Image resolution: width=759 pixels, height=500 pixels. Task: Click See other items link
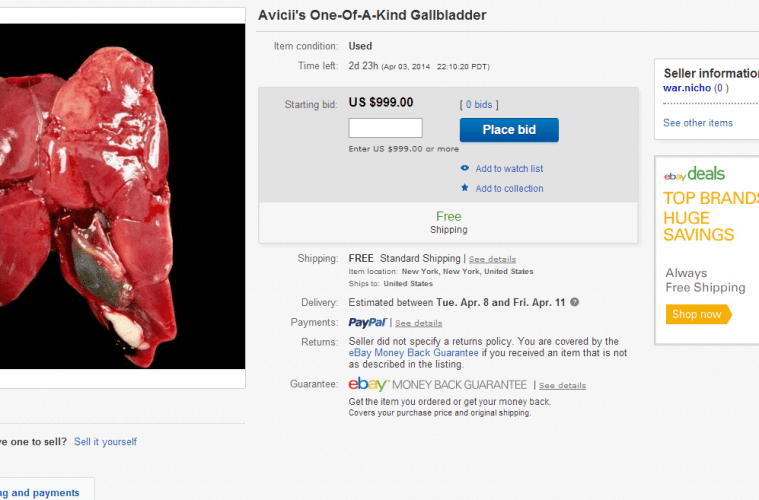click(698, 123)
